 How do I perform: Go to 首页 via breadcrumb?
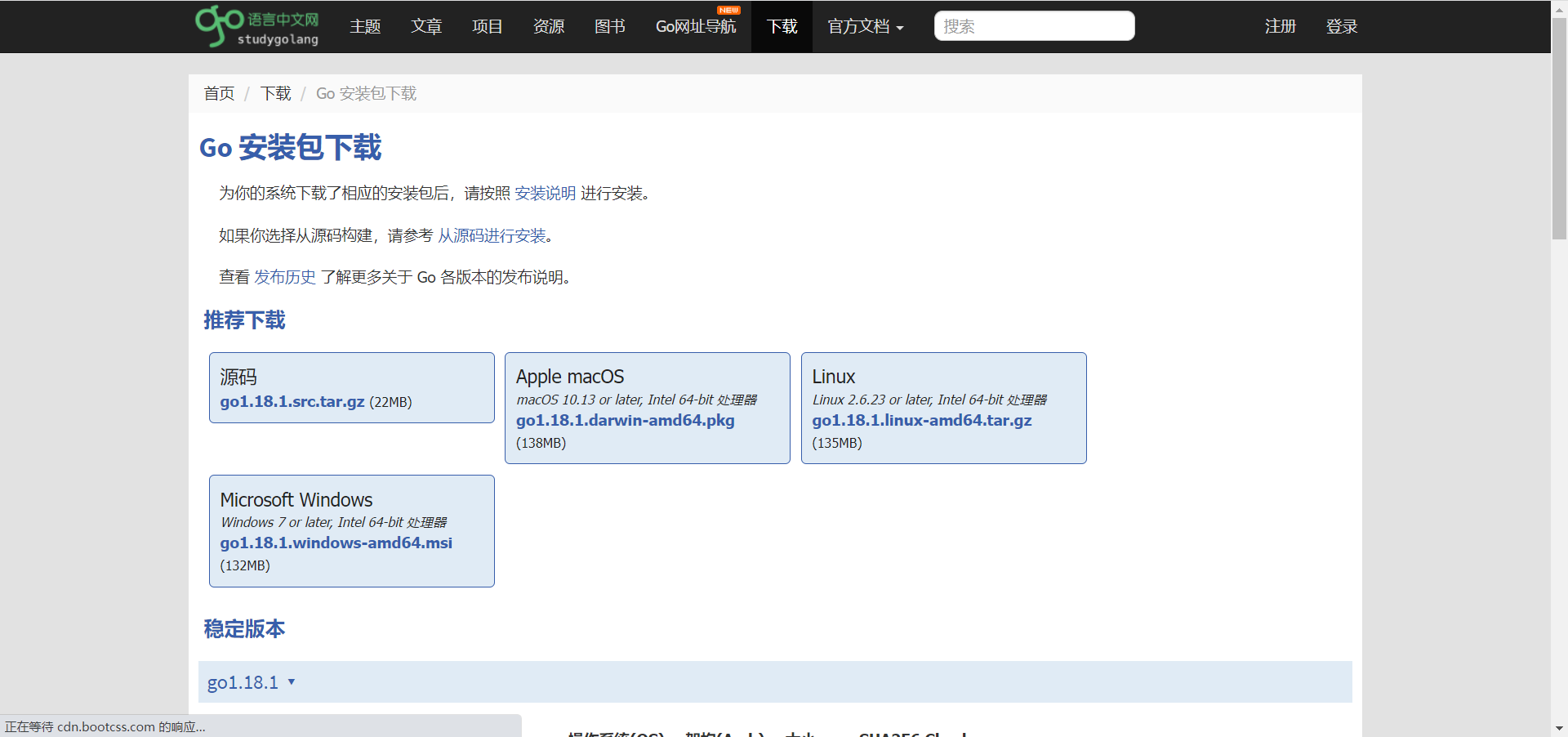219,94
